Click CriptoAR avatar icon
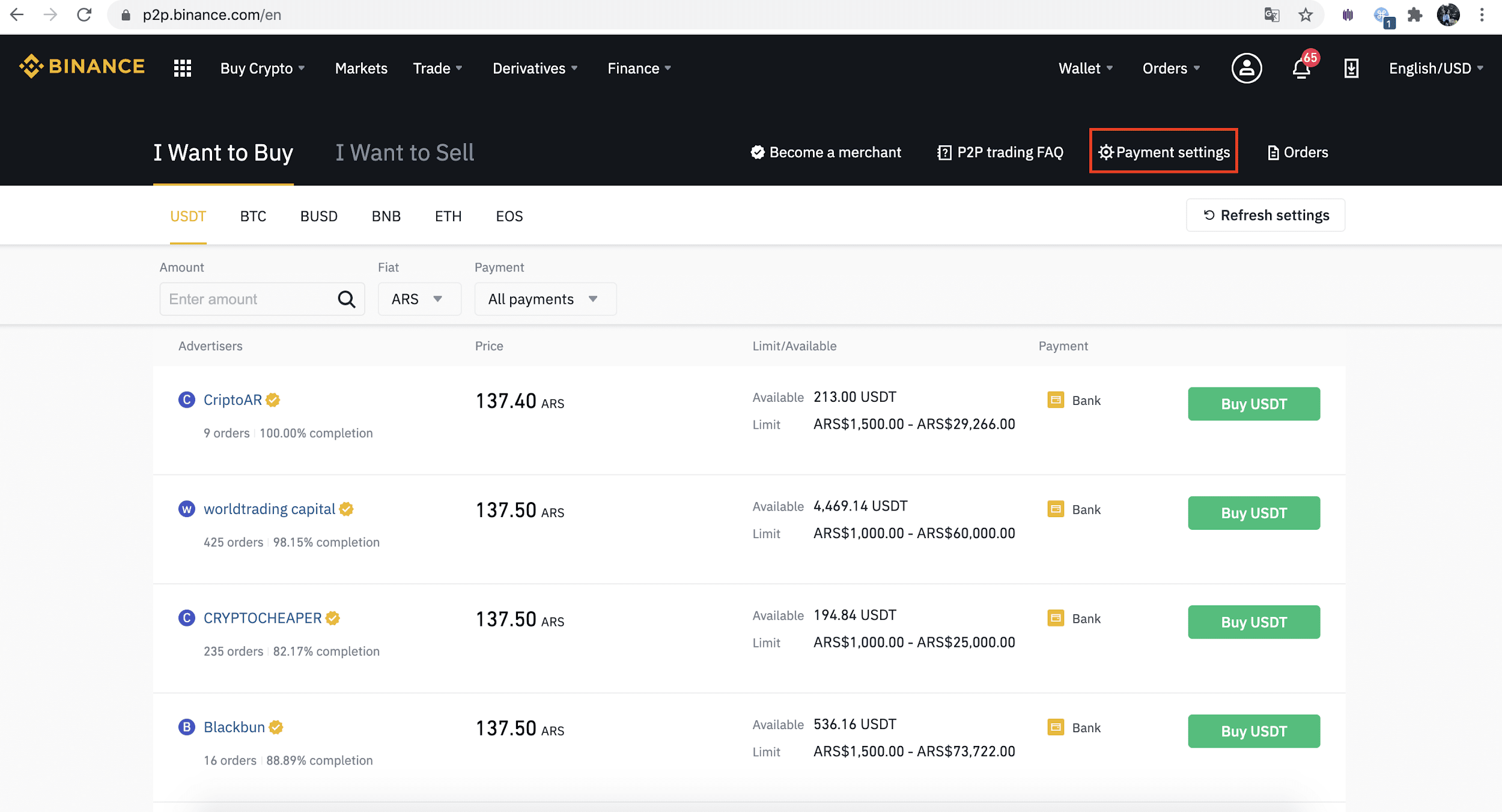 [187, 400]
